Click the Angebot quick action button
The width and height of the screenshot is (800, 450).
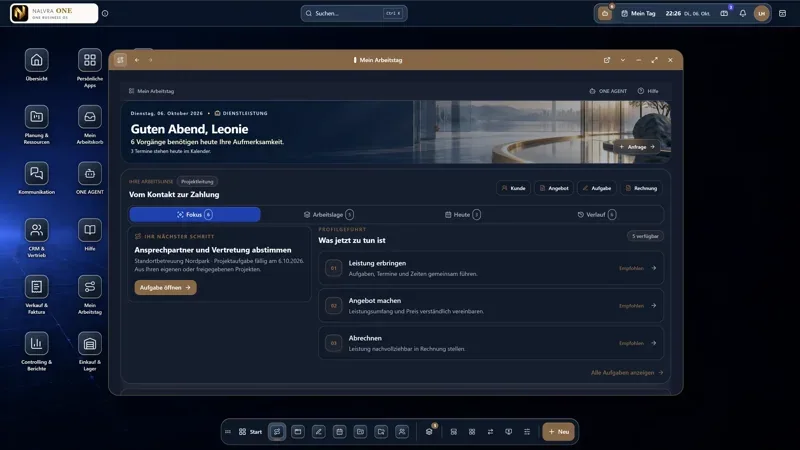click(x=554, y=188)
